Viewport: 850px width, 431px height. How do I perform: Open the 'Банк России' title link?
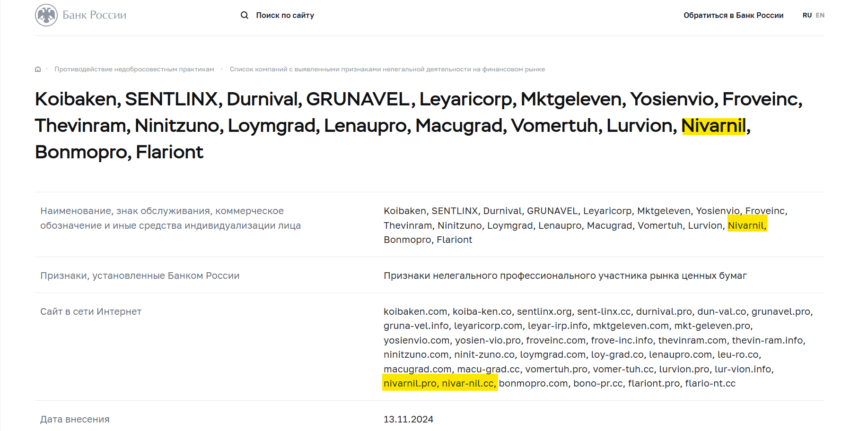point(94,15)
